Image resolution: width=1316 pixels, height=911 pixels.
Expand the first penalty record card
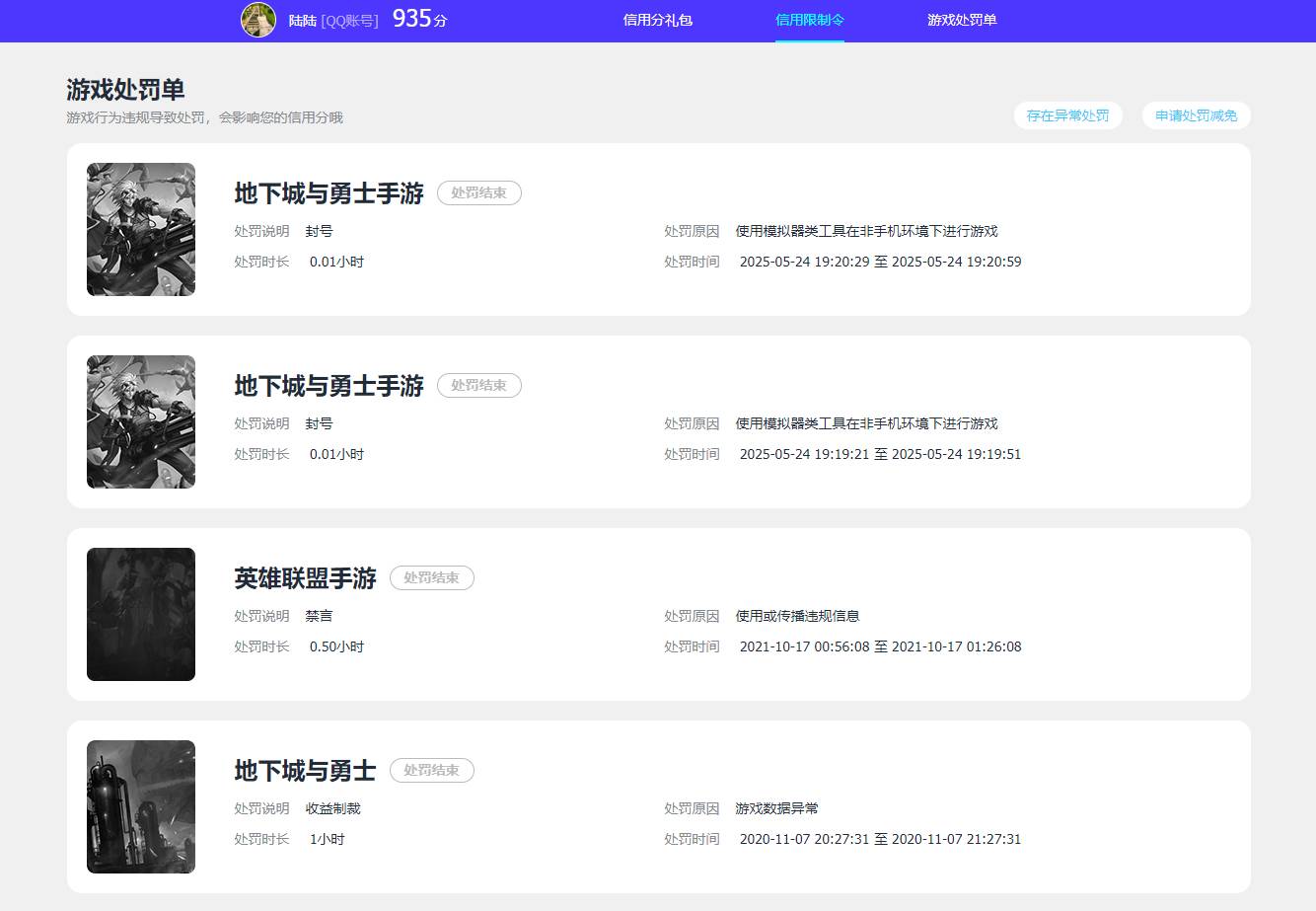pos(658,229)
